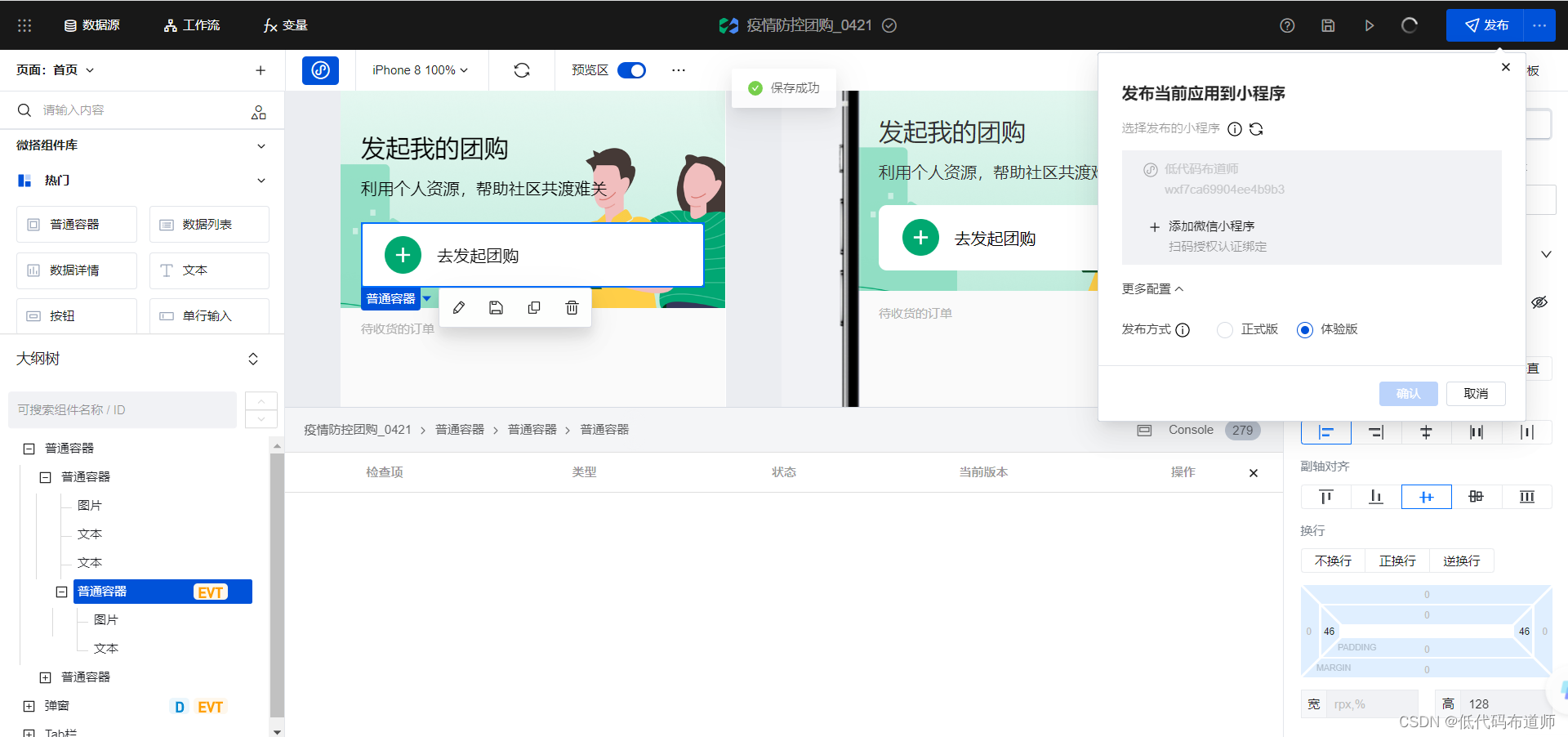The height and width of the screenshot is (737, 1568).
Task: Toggle the 大纲树 panel expander arrows
Action: coord(253,359)
